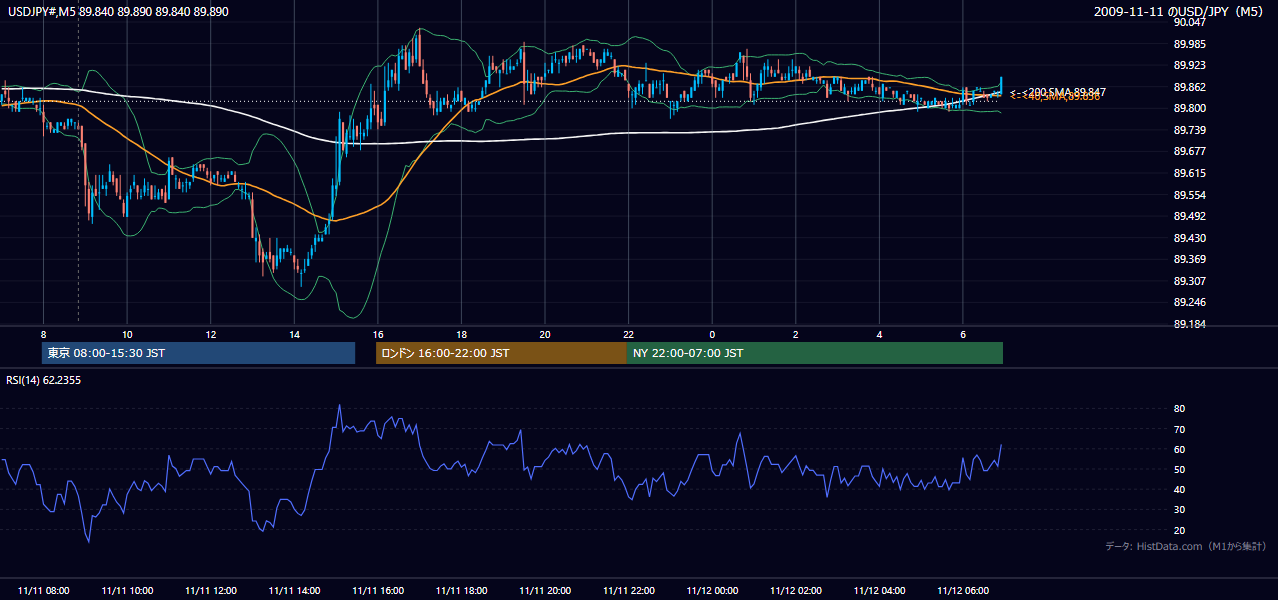
Task: Click price axis label 89.923
Action: pos(1189,65)
